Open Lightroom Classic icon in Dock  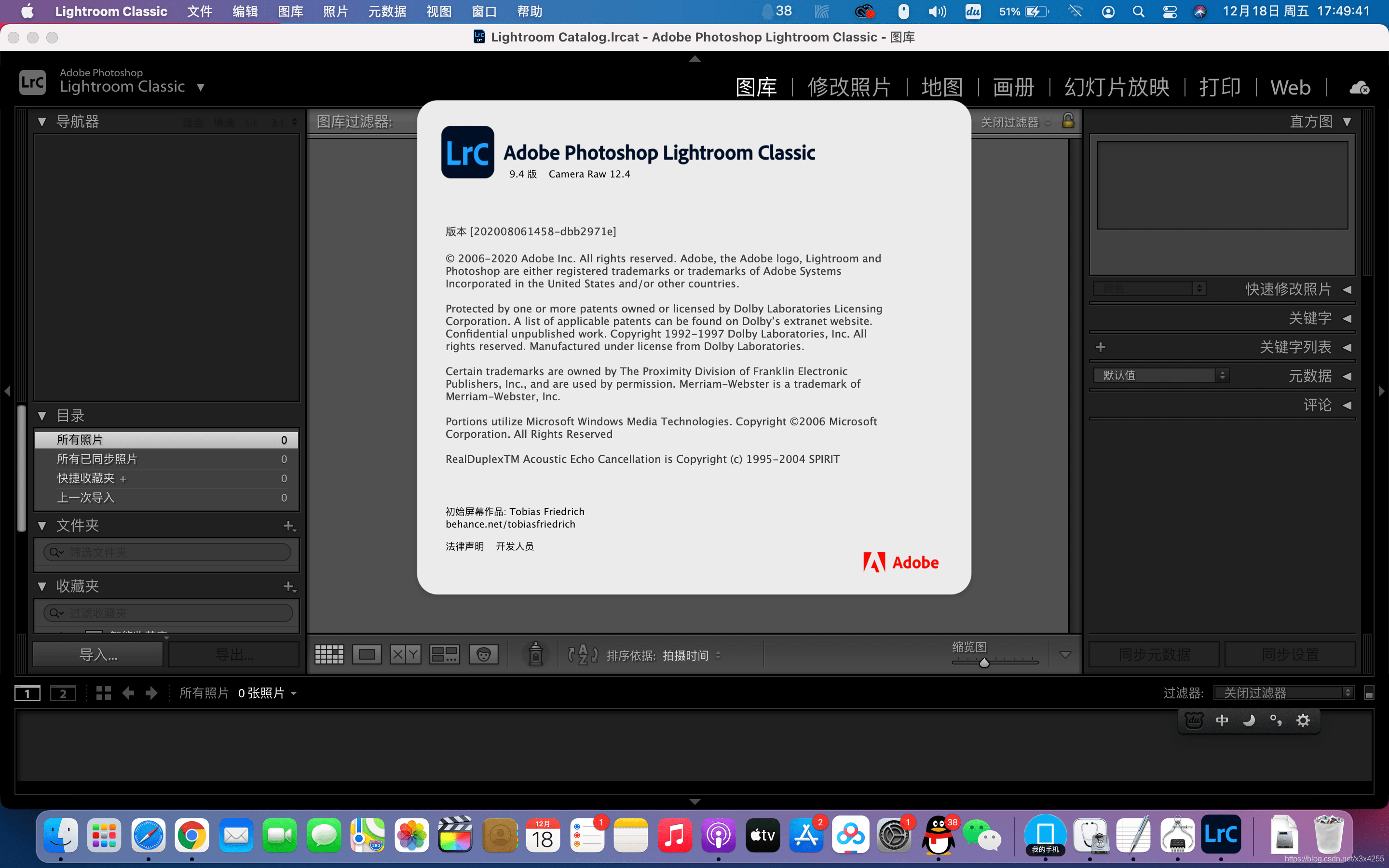1221,834
